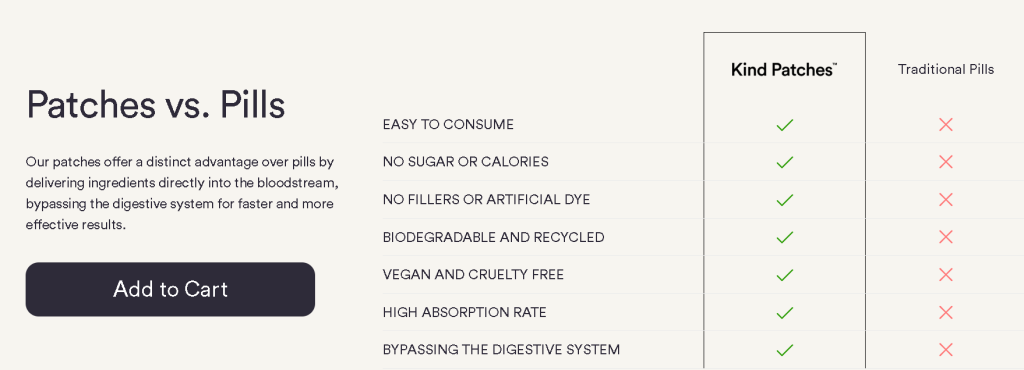Click the Patches vs. Pills heading
Viewport: 1024px width, 370px height.
(155, 104)
